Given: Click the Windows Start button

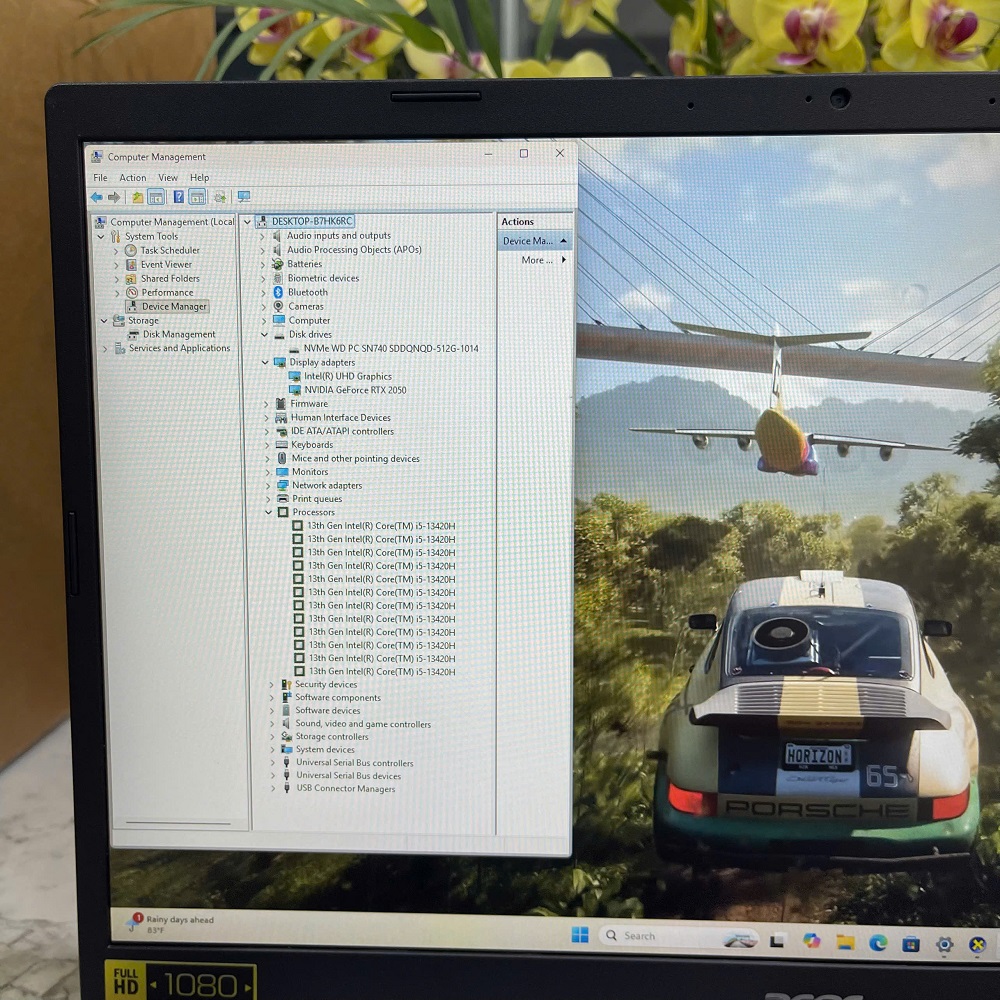Looking at the screenshot, I should 580,935.
